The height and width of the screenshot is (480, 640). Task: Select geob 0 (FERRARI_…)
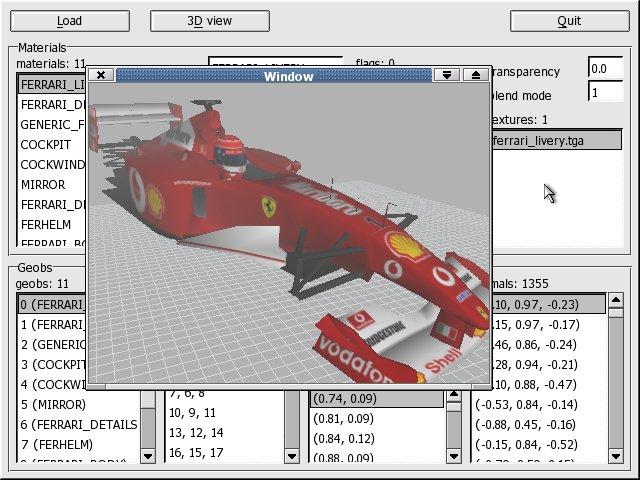52,304
